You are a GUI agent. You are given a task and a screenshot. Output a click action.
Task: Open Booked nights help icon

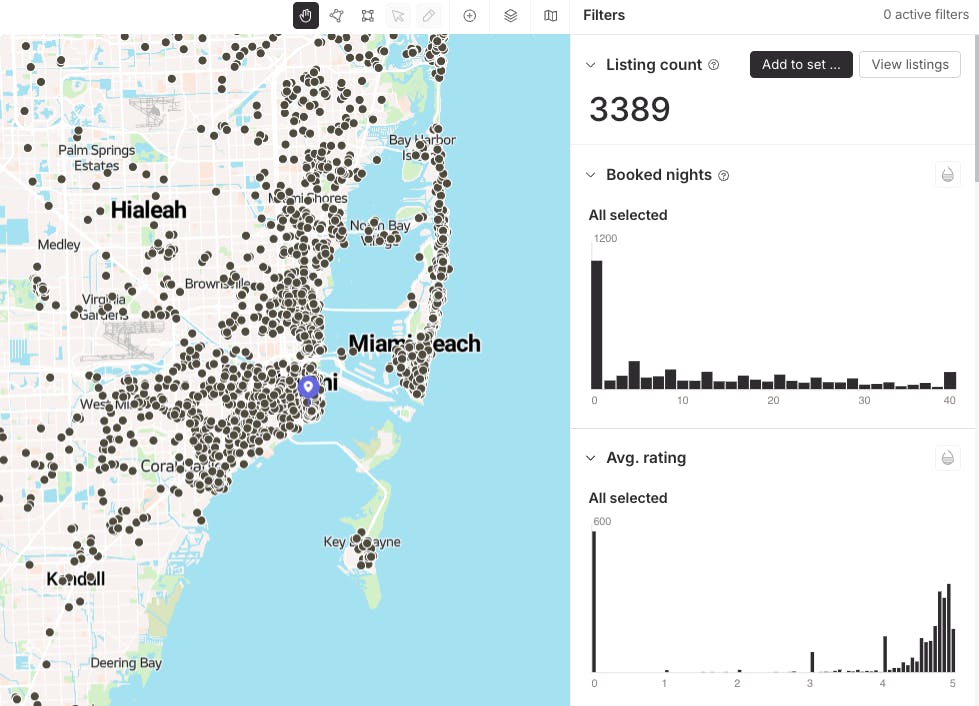click(724, 175)
